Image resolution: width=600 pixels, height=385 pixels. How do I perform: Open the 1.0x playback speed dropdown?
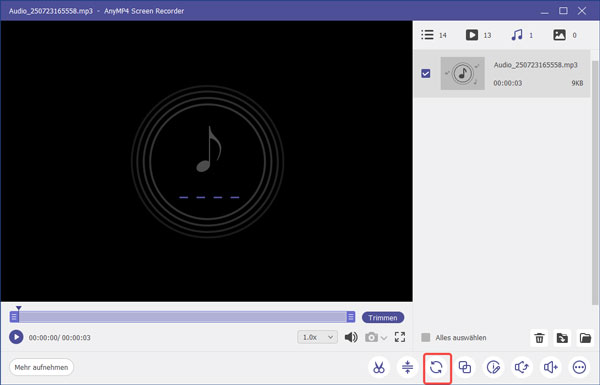[317, 337]
